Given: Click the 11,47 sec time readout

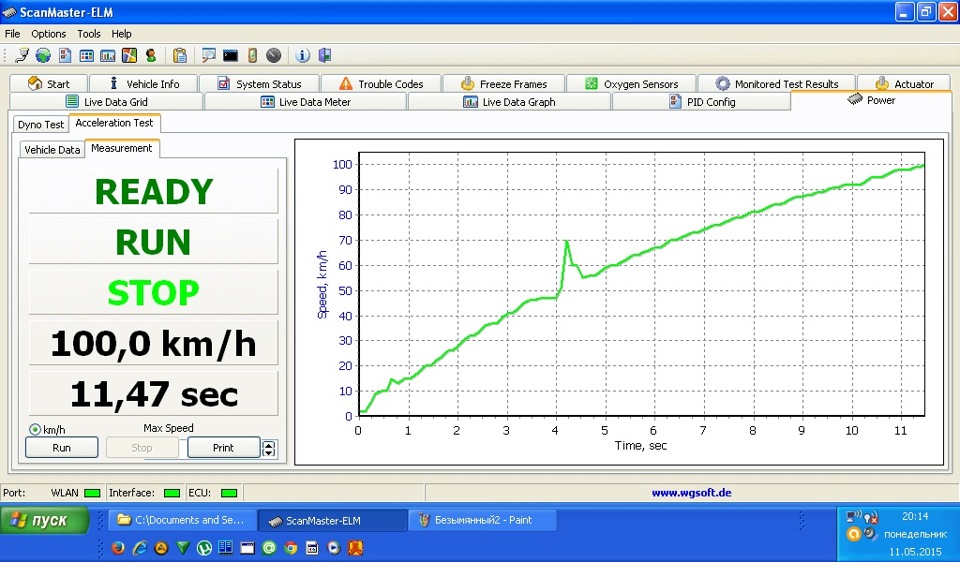Looking at the screenshot, I should point(154,394).
